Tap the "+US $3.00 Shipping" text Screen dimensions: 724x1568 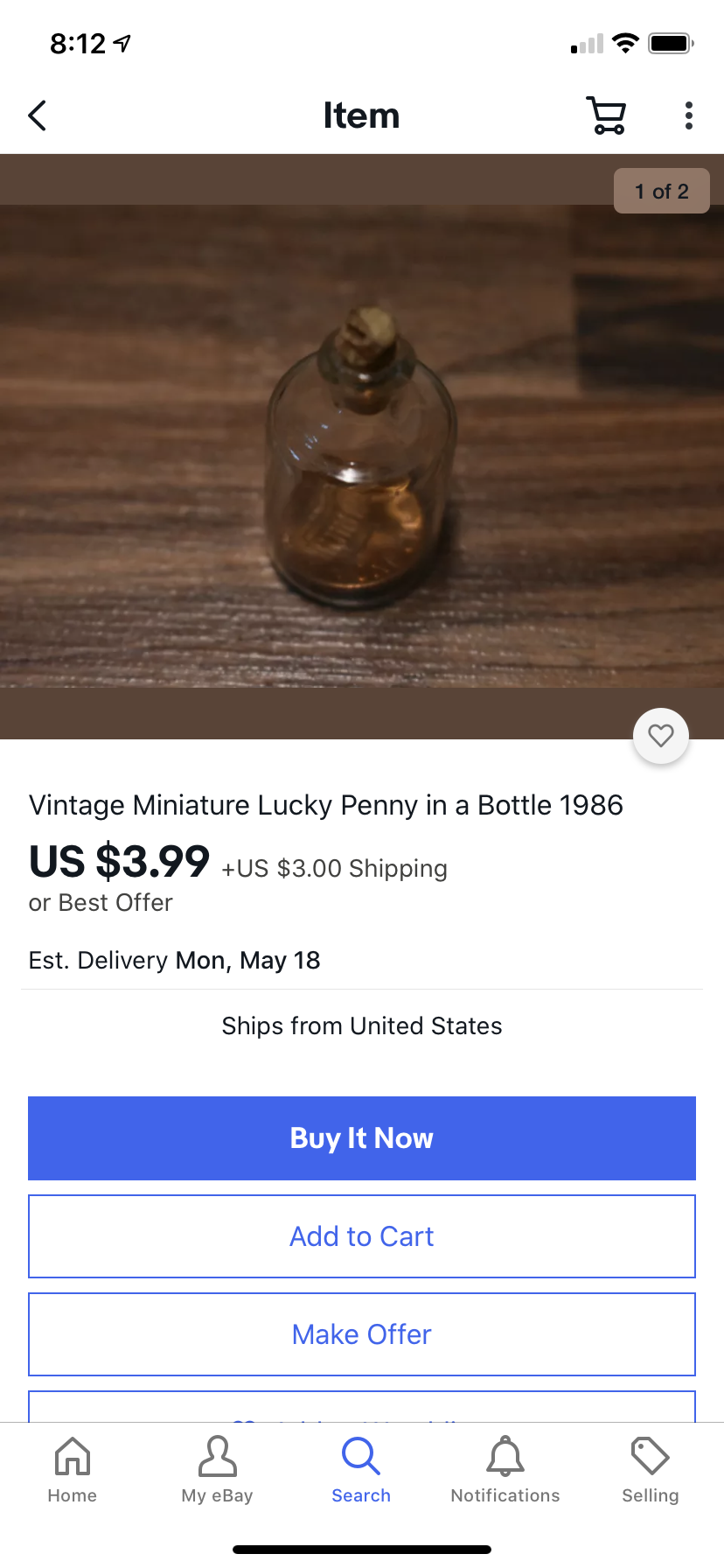pos(334,868)
